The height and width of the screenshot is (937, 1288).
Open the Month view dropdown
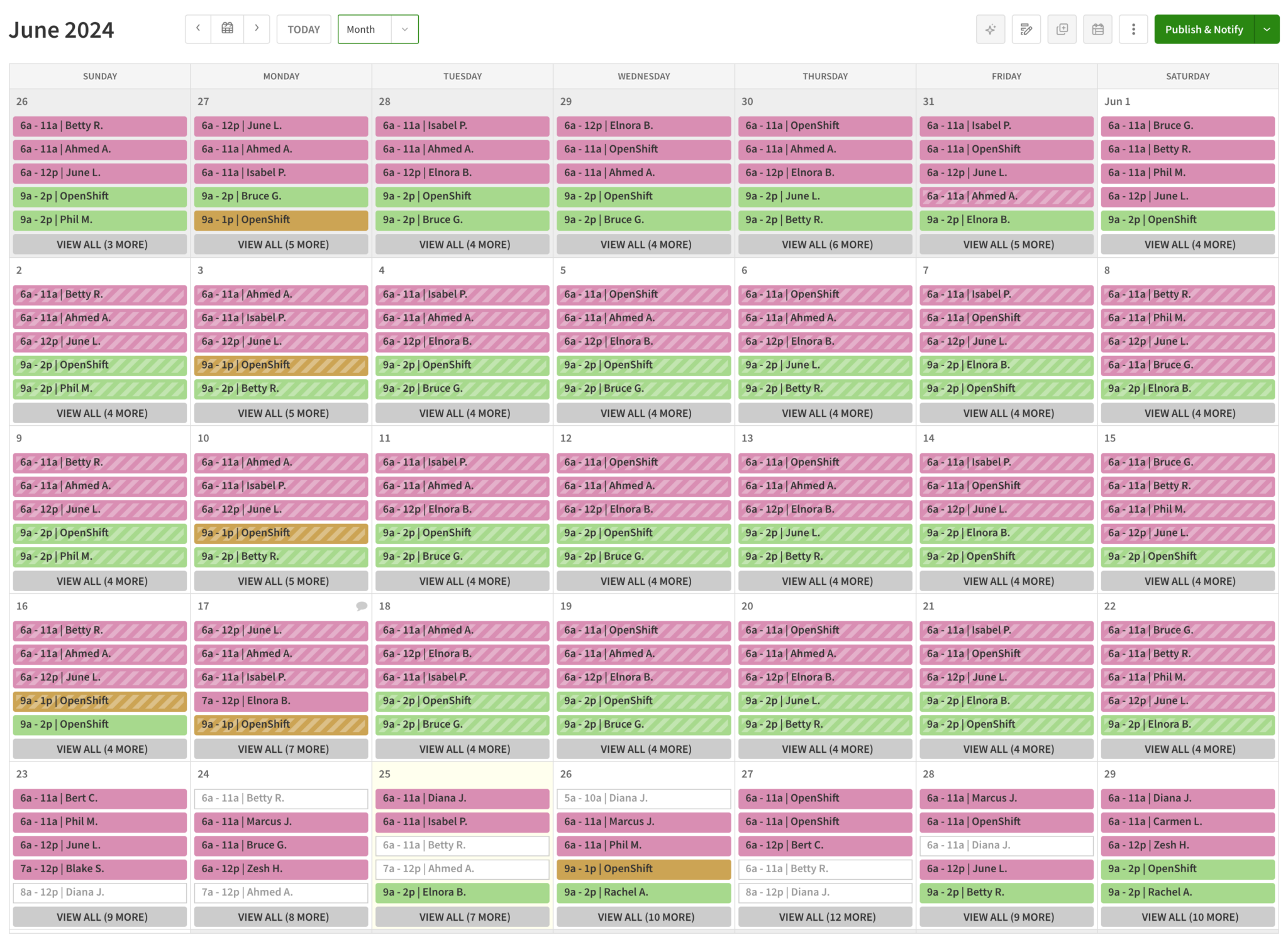click(377, 29)
